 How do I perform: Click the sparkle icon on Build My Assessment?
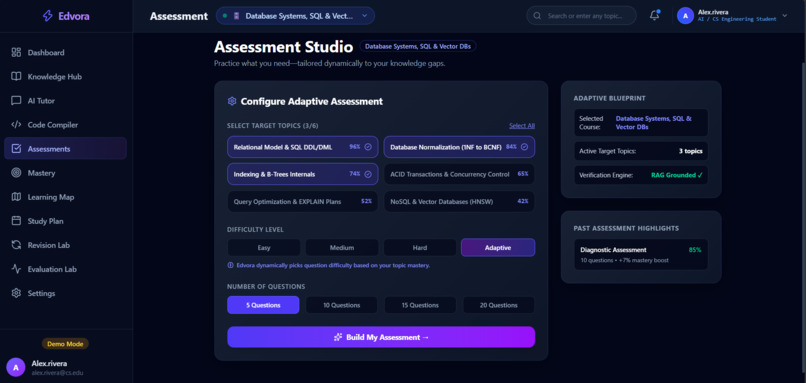338,337
